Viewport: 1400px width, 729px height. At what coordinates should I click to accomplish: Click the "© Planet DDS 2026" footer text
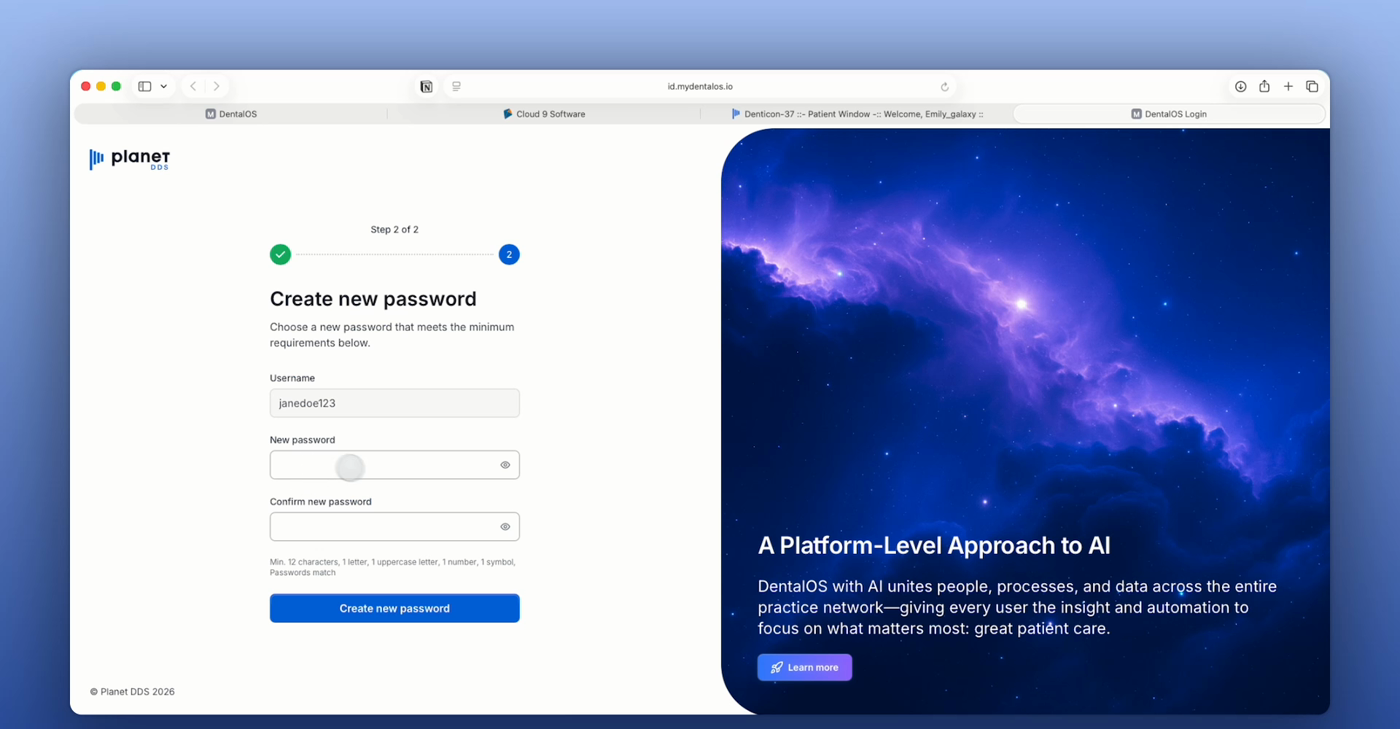pos(132,692)
